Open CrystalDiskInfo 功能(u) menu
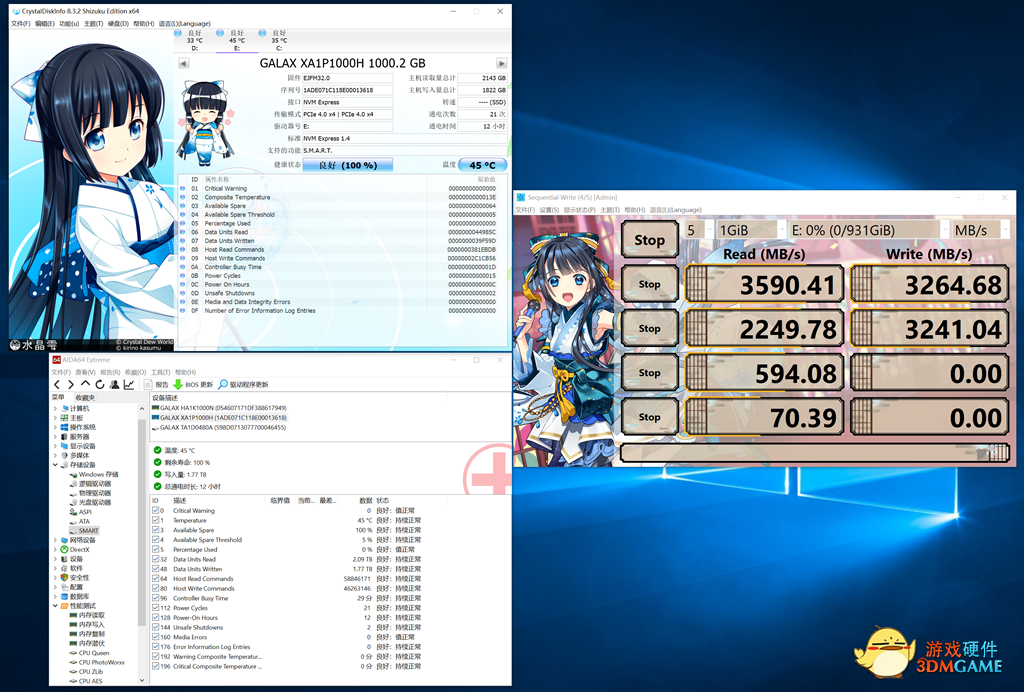Viewport: 1024px width, 692px height. [69, 24]
